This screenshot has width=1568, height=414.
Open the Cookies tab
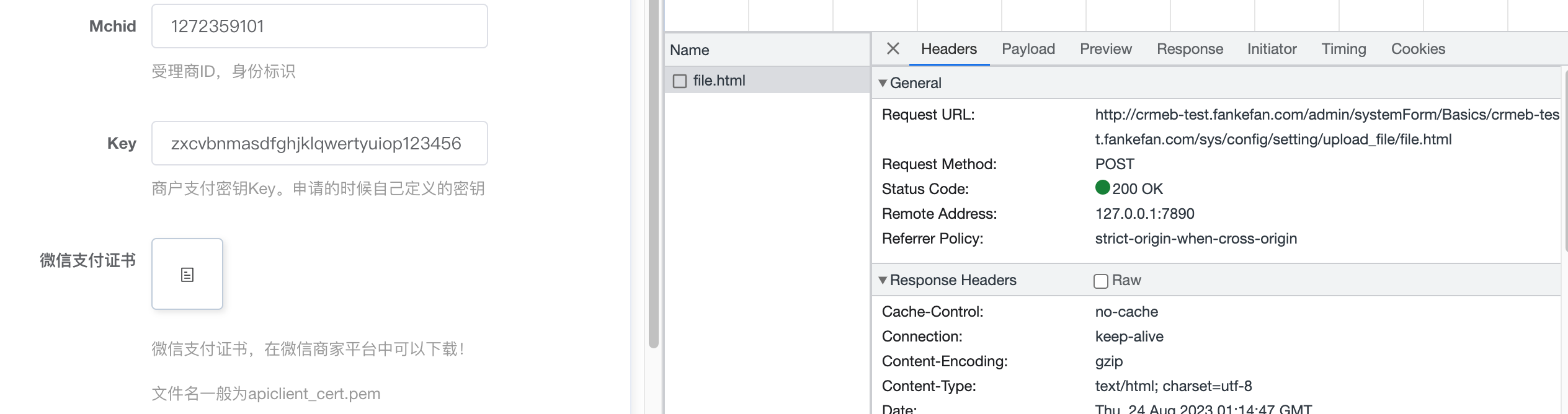point(1418,49)
